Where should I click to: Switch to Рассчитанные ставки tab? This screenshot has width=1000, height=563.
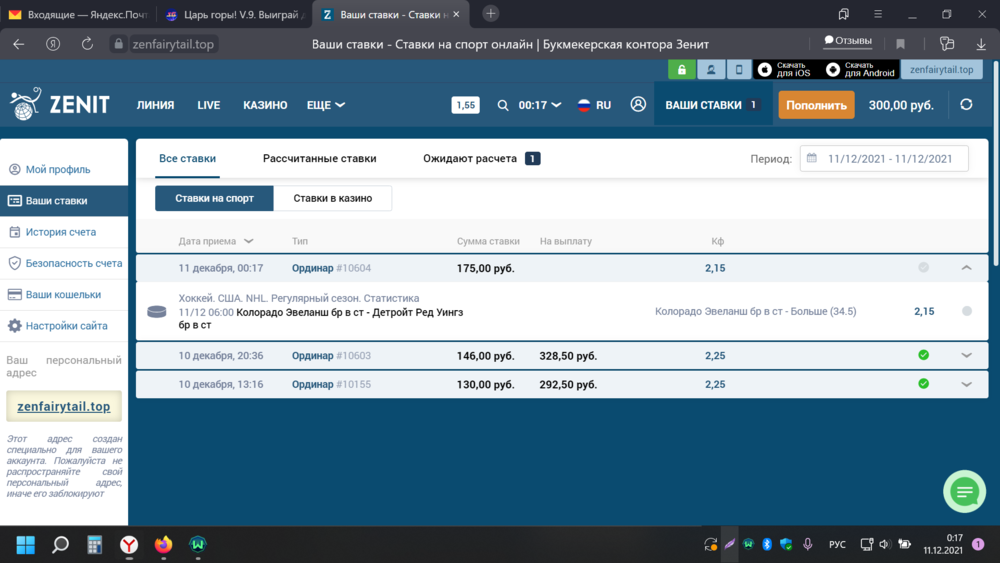pos(320,158)
